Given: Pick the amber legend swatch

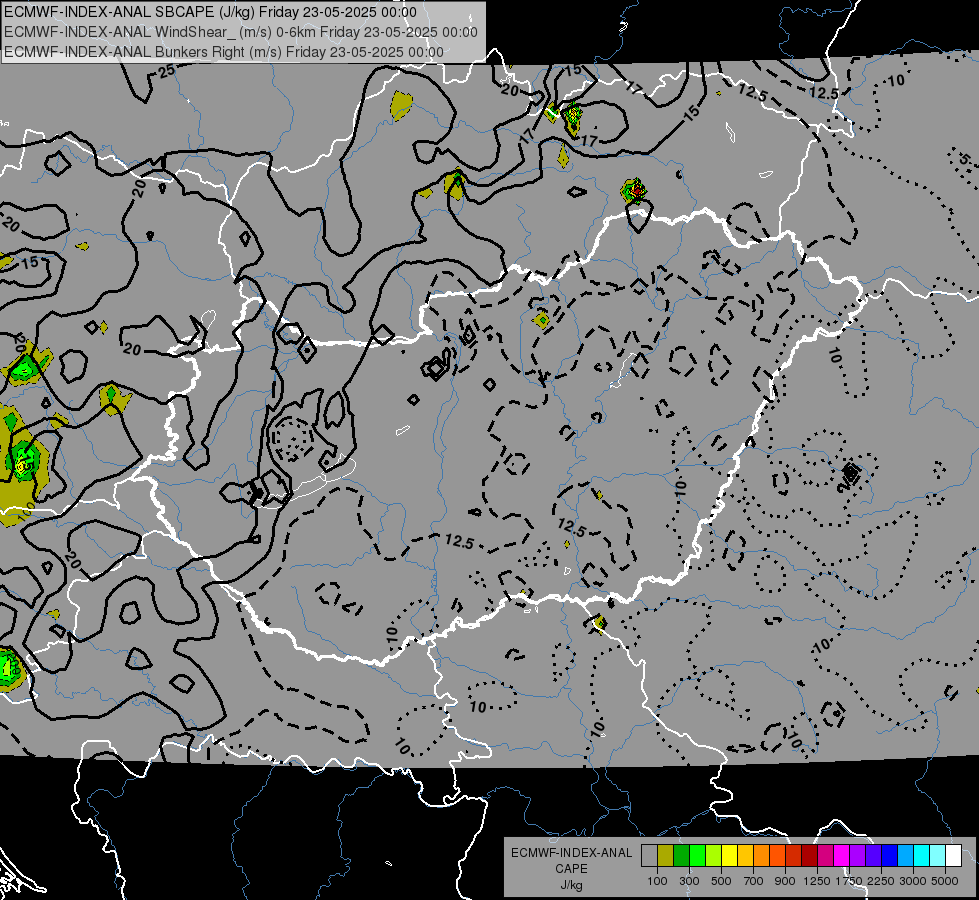Looking at the screenshot, I should click(x=745, y=855).
